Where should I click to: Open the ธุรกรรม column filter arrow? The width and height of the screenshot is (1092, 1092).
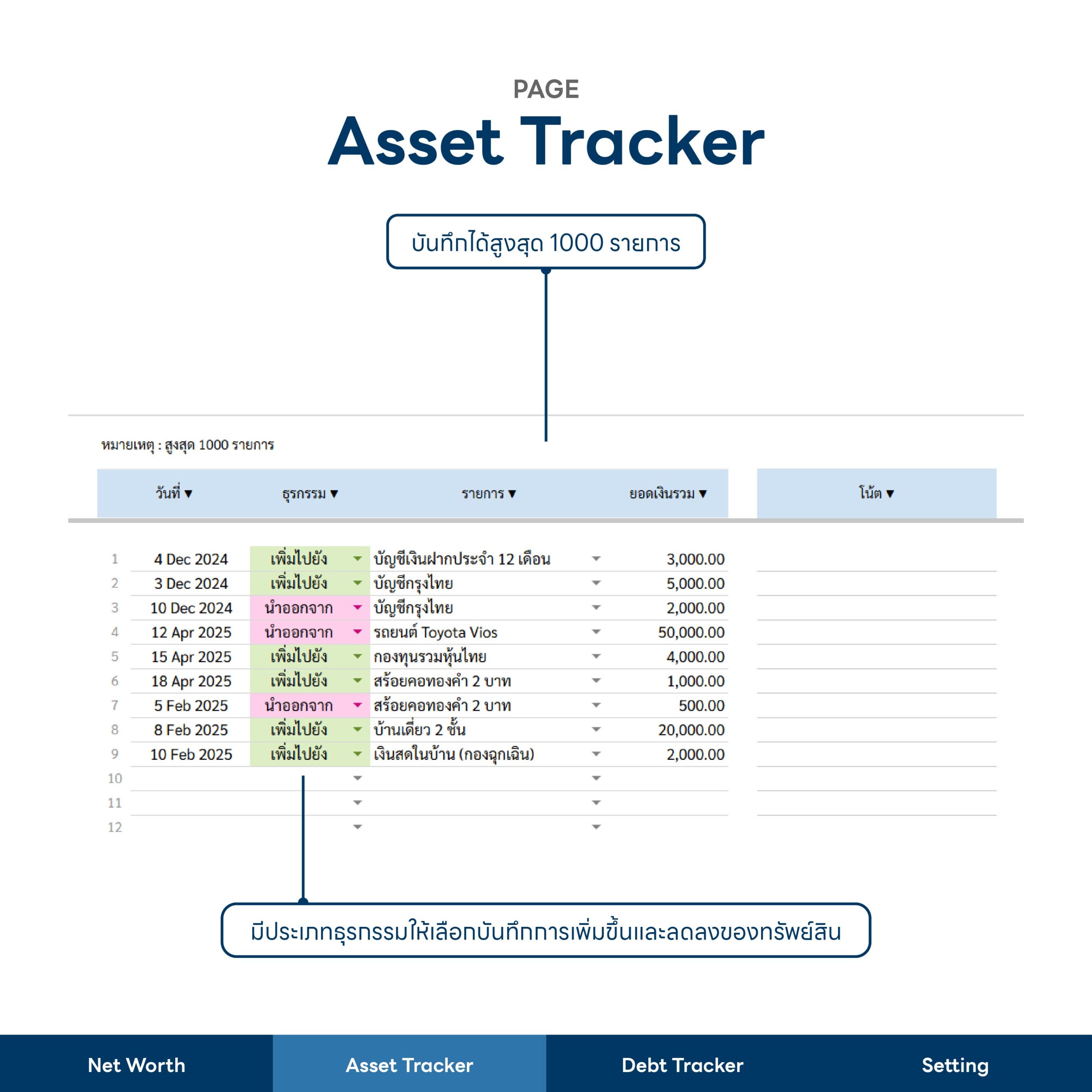[x=334, y=494]
